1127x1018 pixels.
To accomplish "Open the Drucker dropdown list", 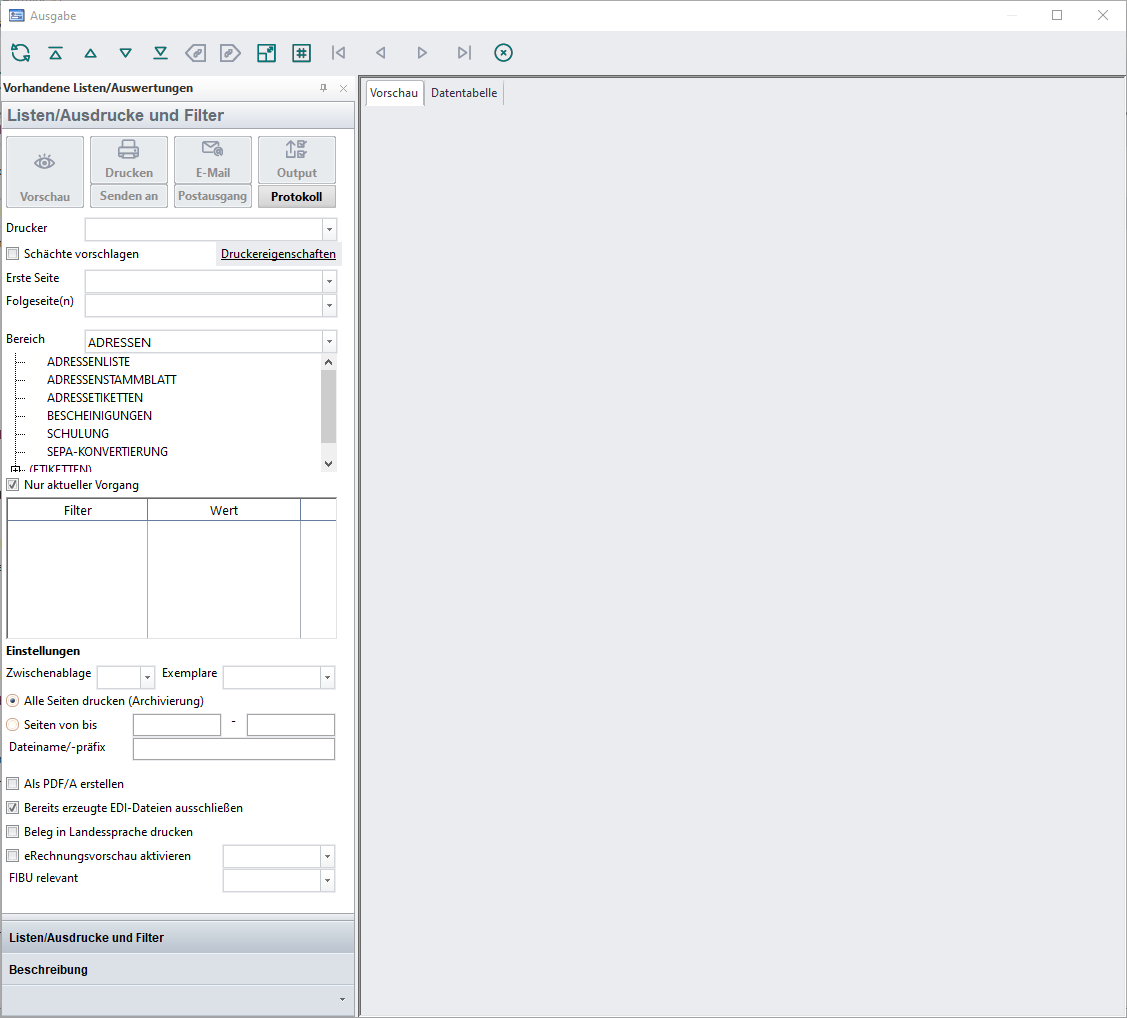I will point(329,229).
